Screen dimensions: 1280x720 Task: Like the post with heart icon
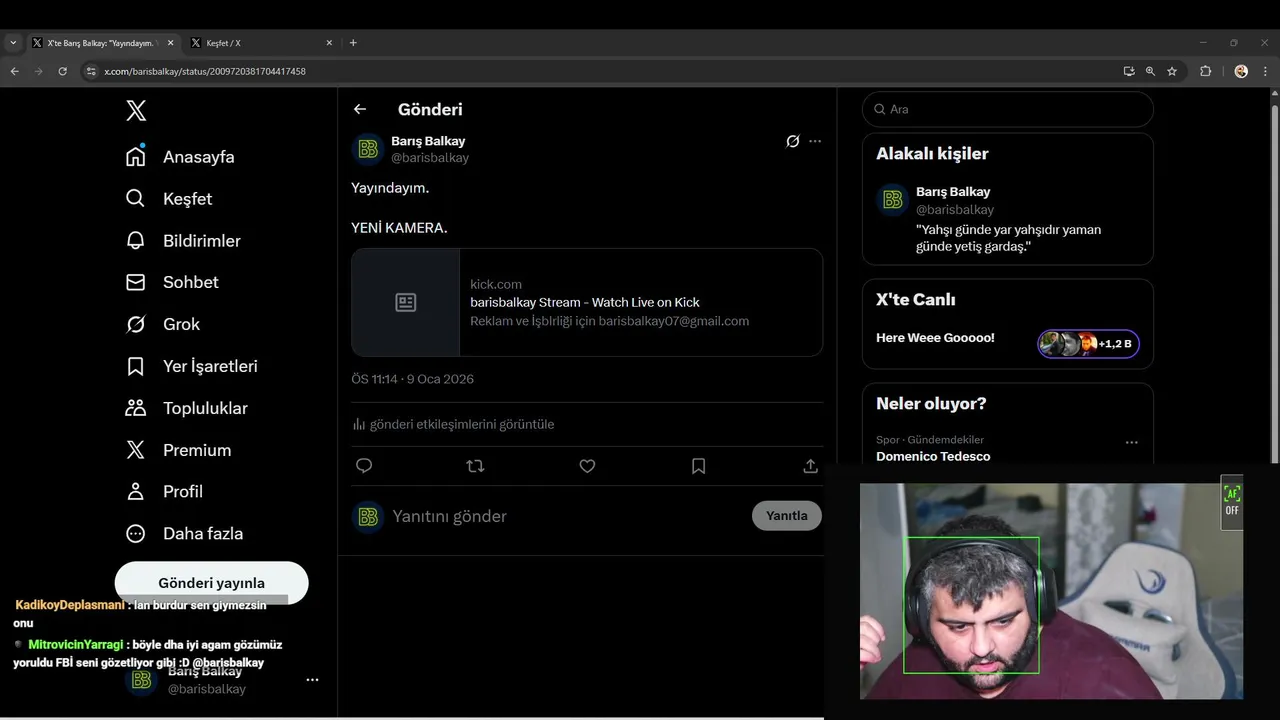pos(587,466)
